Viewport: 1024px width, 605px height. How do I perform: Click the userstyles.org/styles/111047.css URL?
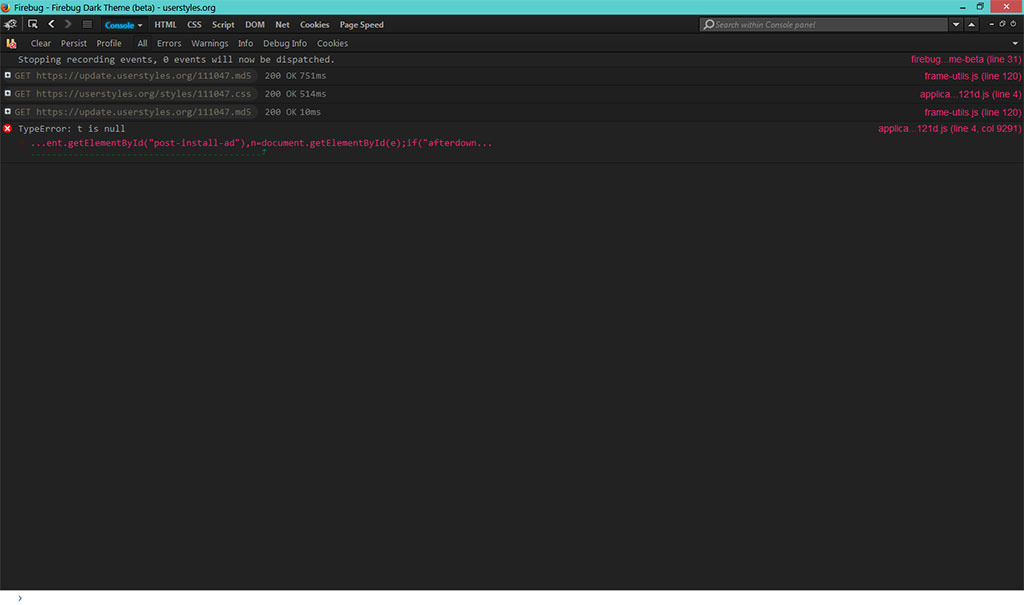[x=144, y=94]
